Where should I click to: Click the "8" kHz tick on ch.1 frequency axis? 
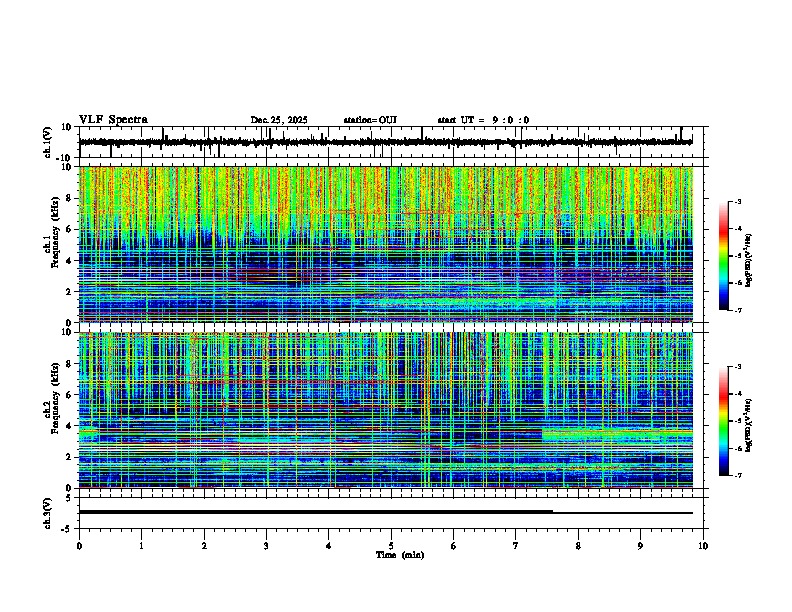[x=69, y=198]
